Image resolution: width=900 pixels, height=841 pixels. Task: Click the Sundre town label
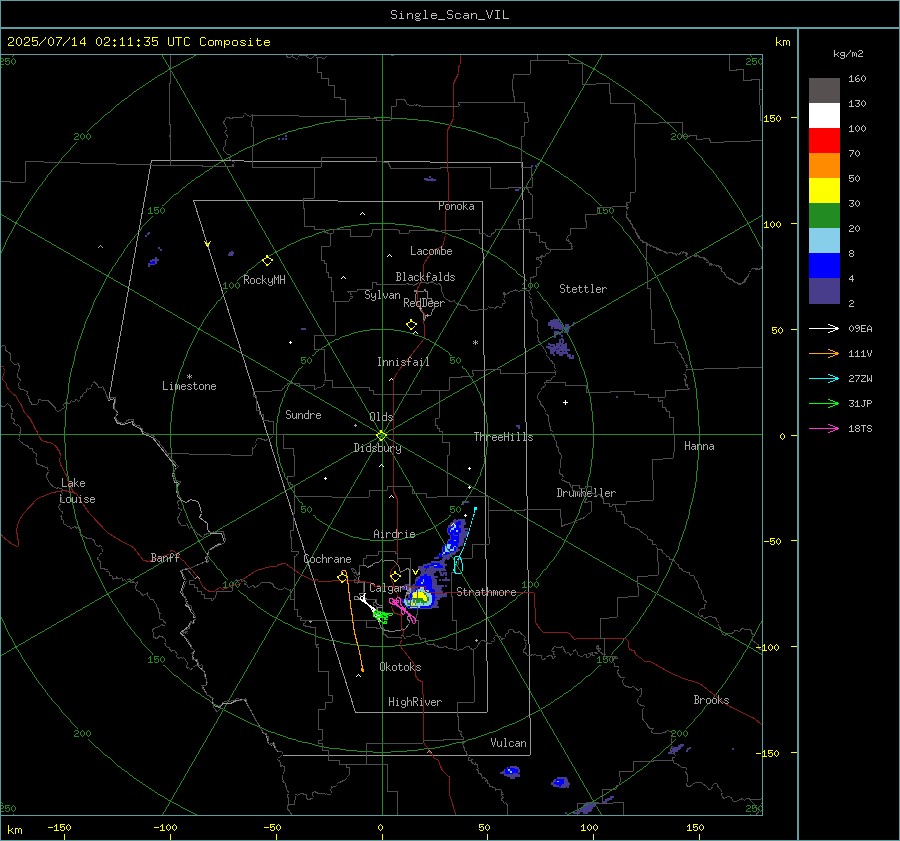(x=303, y=414)
